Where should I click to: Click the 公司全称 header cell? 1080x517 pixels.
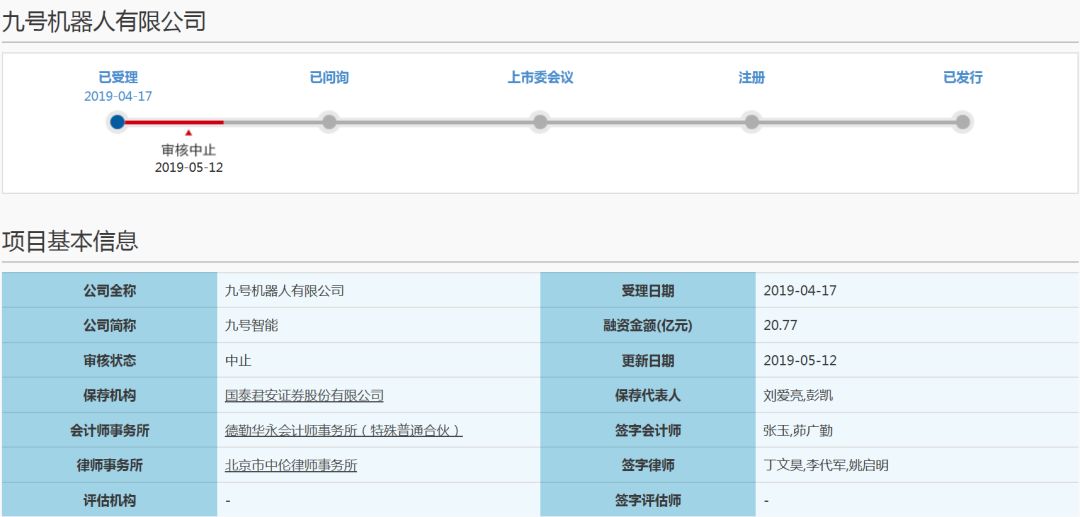pyautogui.click(x=110, y=291)
